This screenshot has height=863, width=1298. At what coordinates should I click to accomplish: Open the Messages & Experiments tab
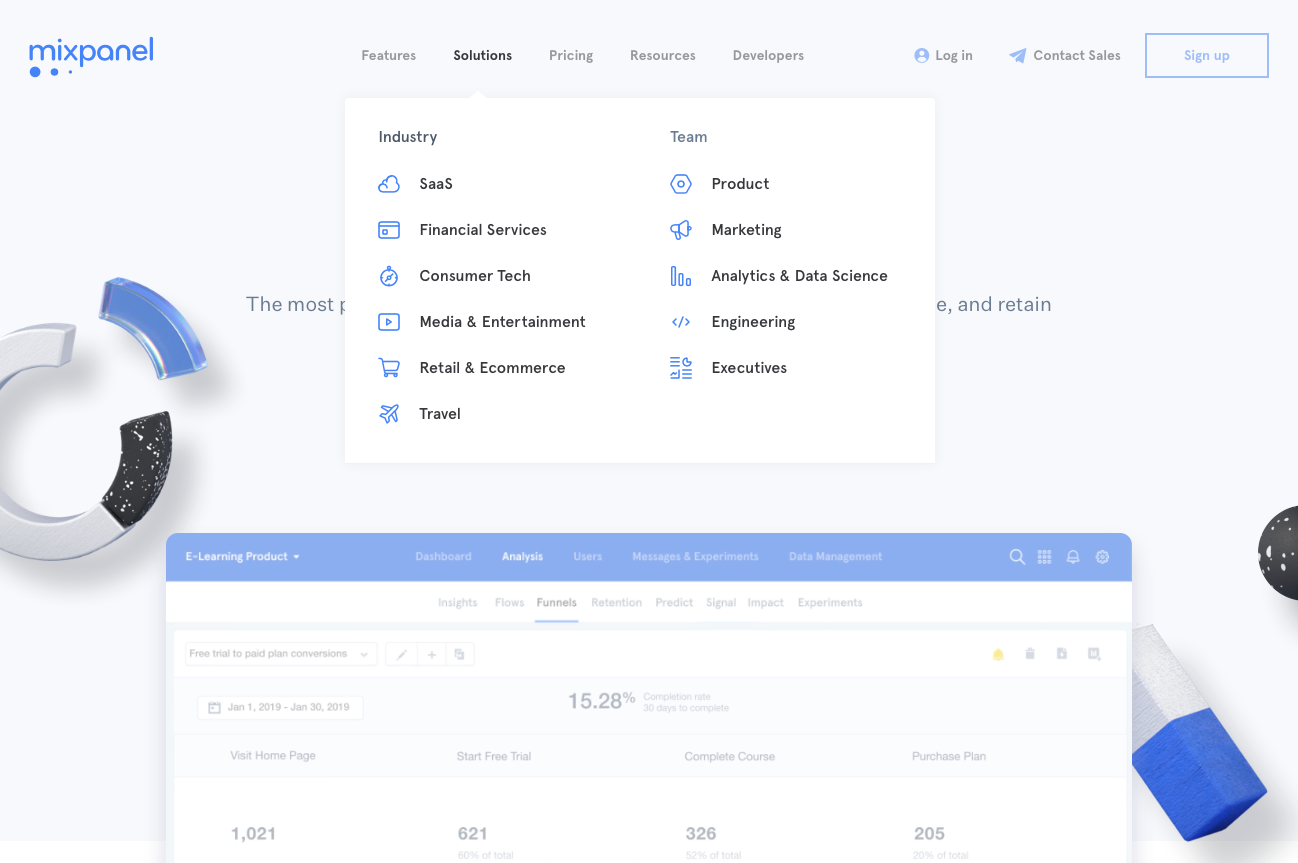pyautogui.click(x=695, y=557)
